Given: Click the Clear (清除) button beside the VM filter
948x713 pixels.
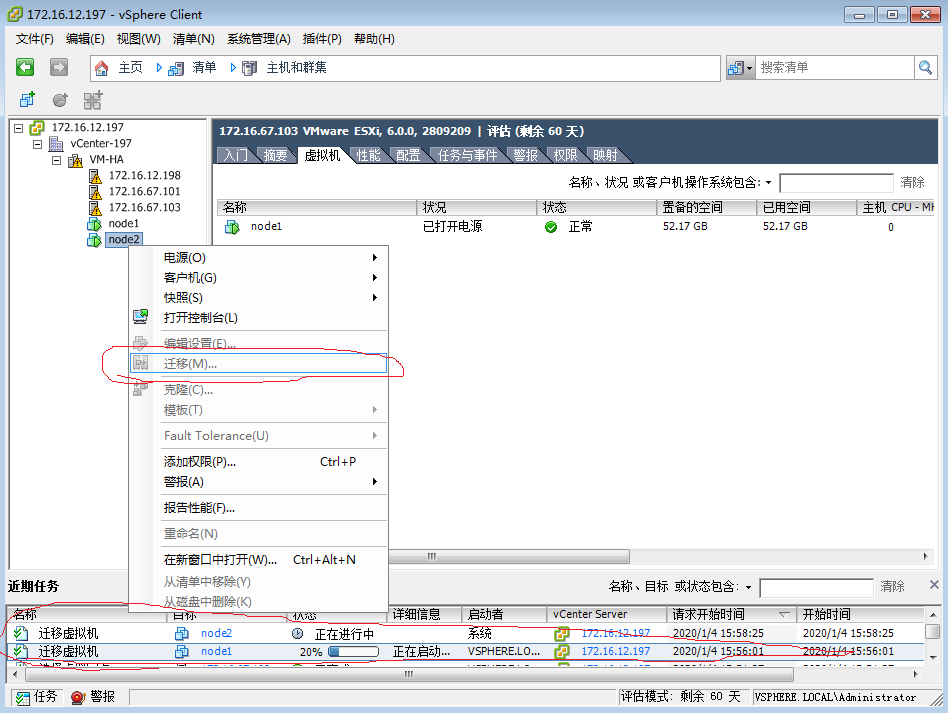Looking at the screenshot, I should (x=912, y=182).
